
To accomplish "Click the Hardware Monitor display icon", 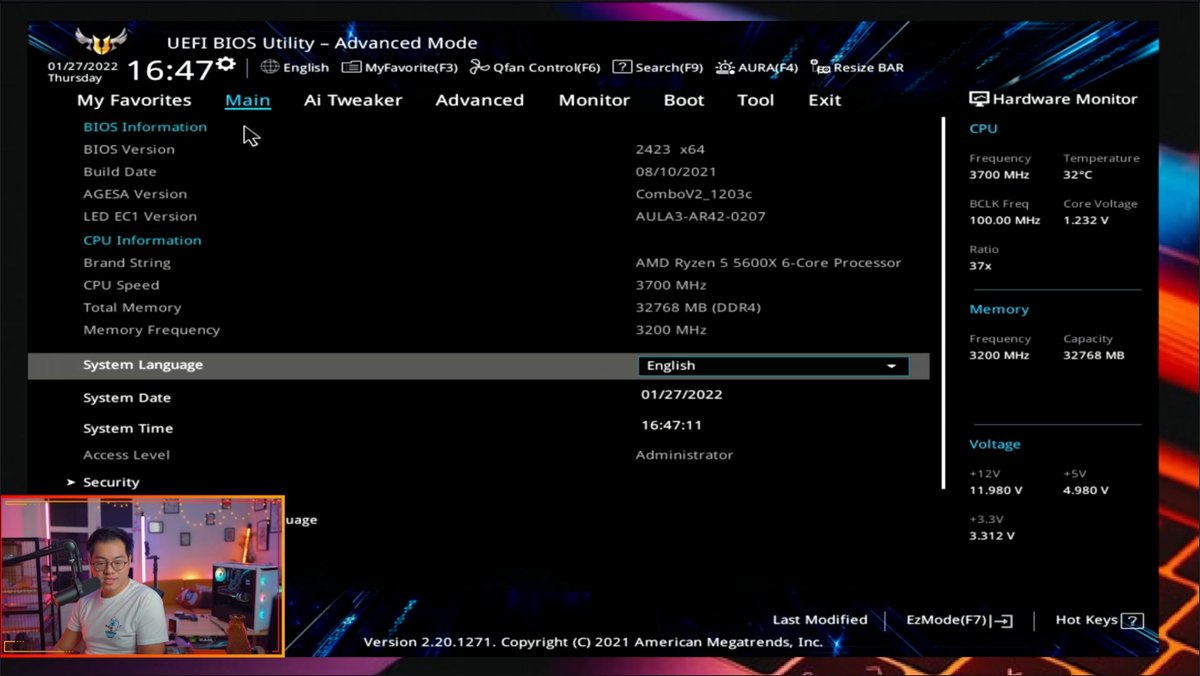I will (979, 99).
